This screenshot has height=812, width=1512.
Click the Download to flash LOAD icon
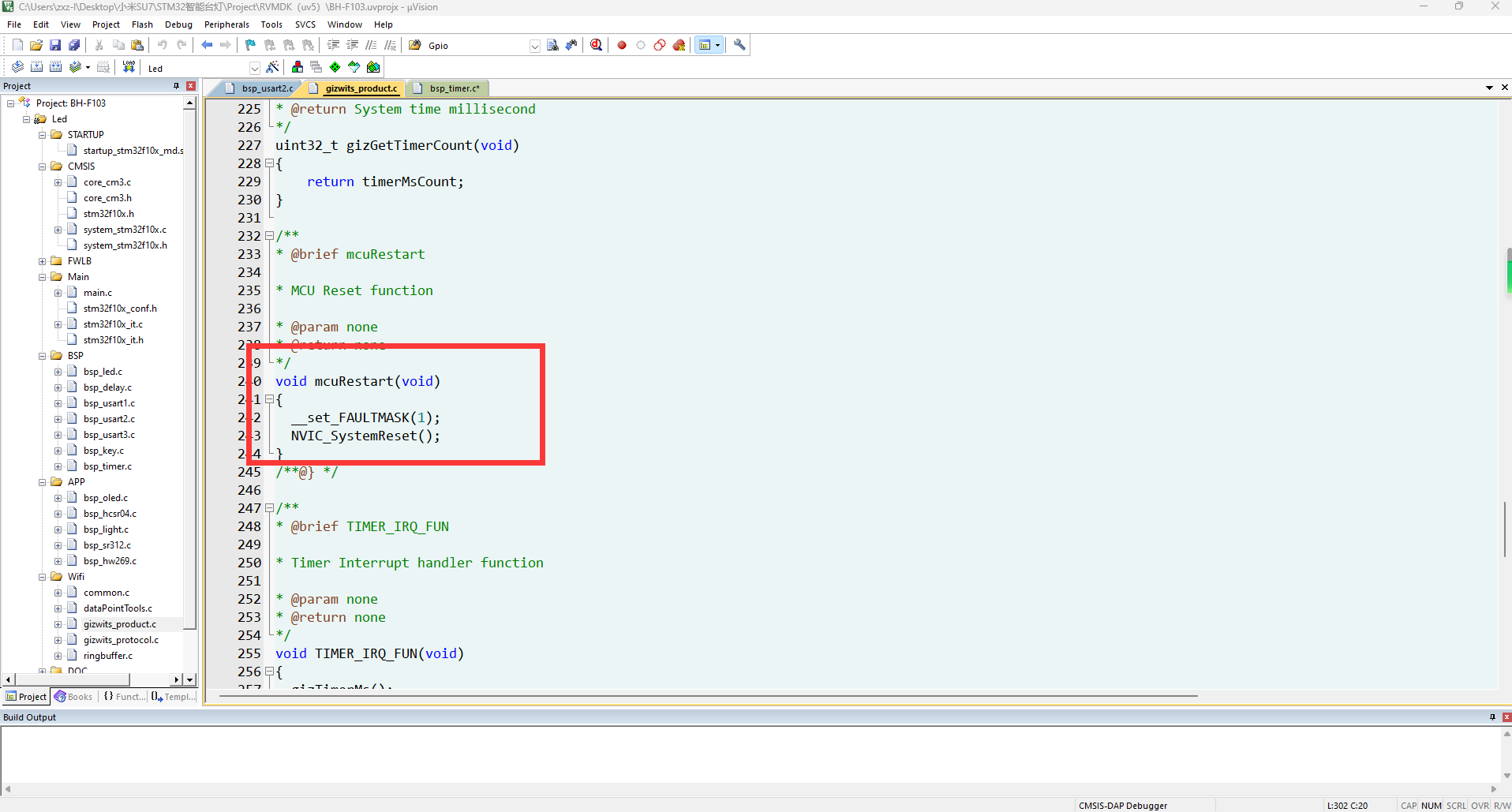pyautogui.click(x=129, y=67)
